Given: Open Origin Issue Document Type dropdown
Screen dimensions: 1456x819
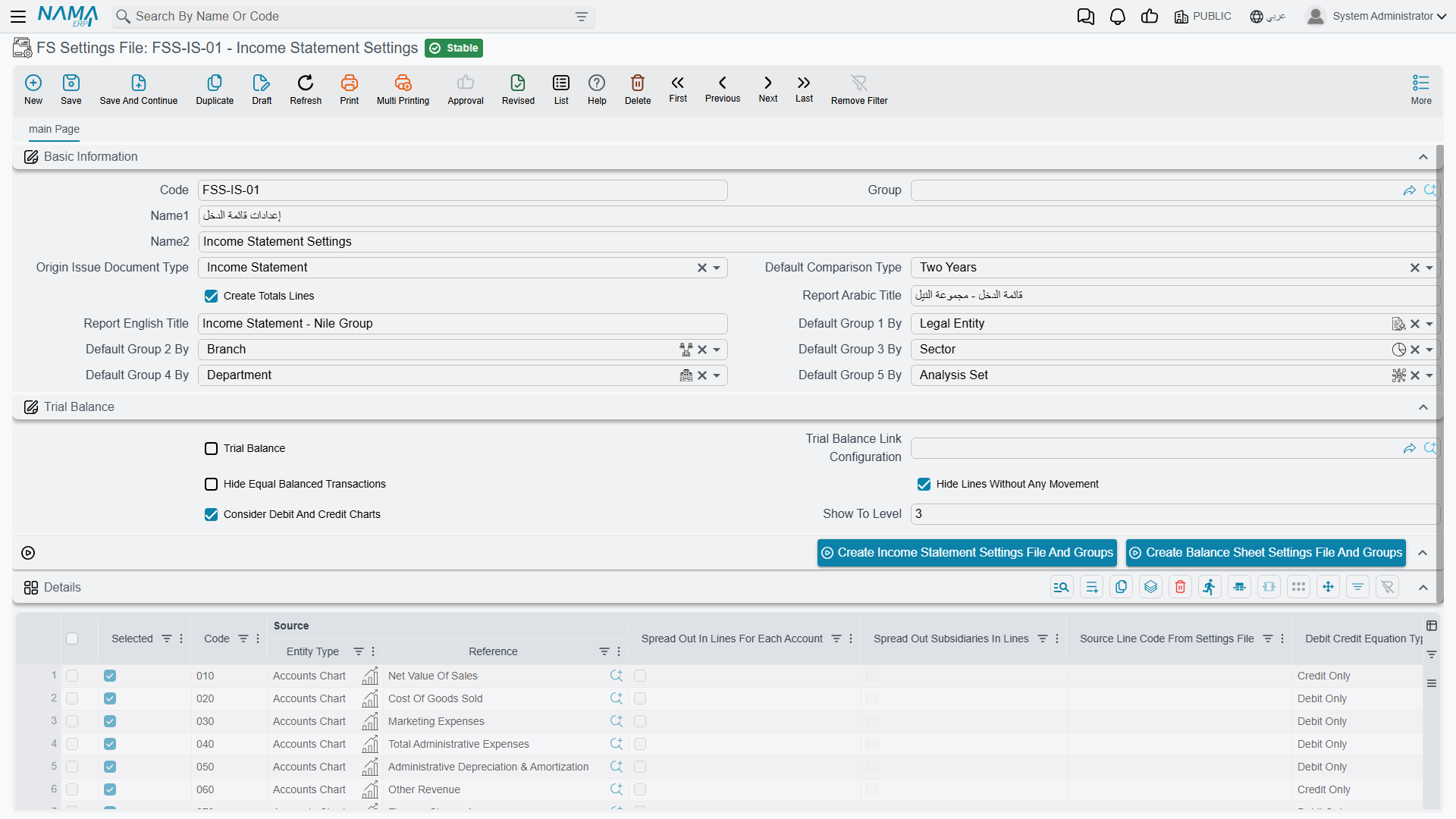Looking at the screenshot, I should 717,268.
